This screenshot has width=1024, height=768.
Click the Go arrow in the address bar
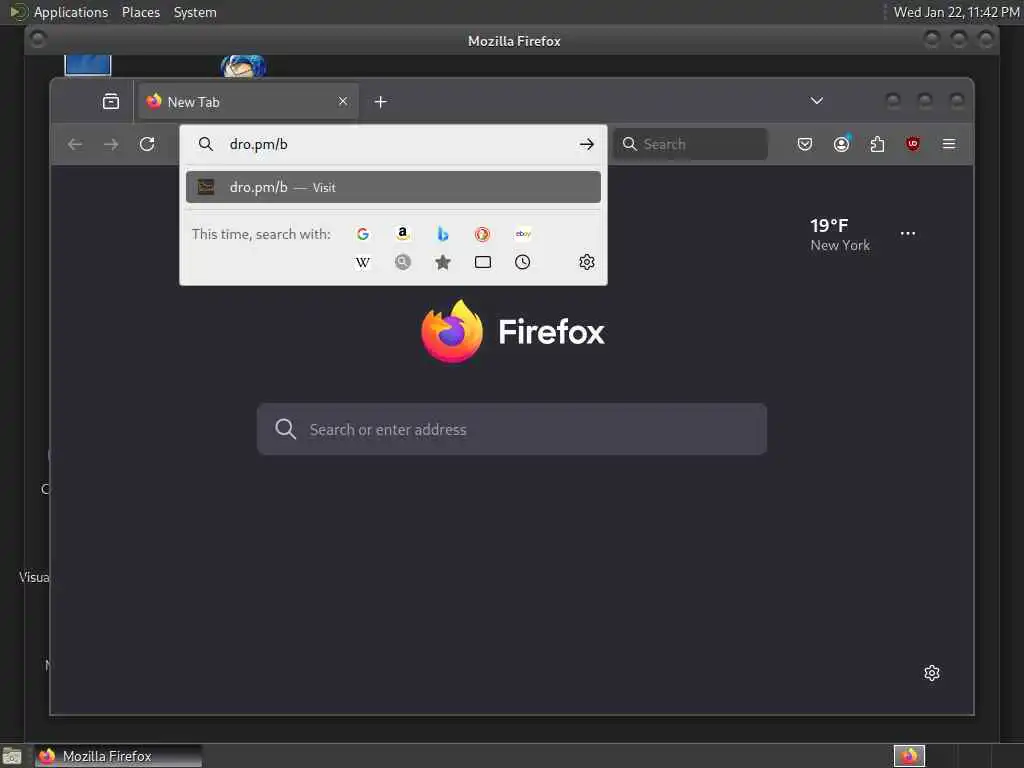coord(586,144)
